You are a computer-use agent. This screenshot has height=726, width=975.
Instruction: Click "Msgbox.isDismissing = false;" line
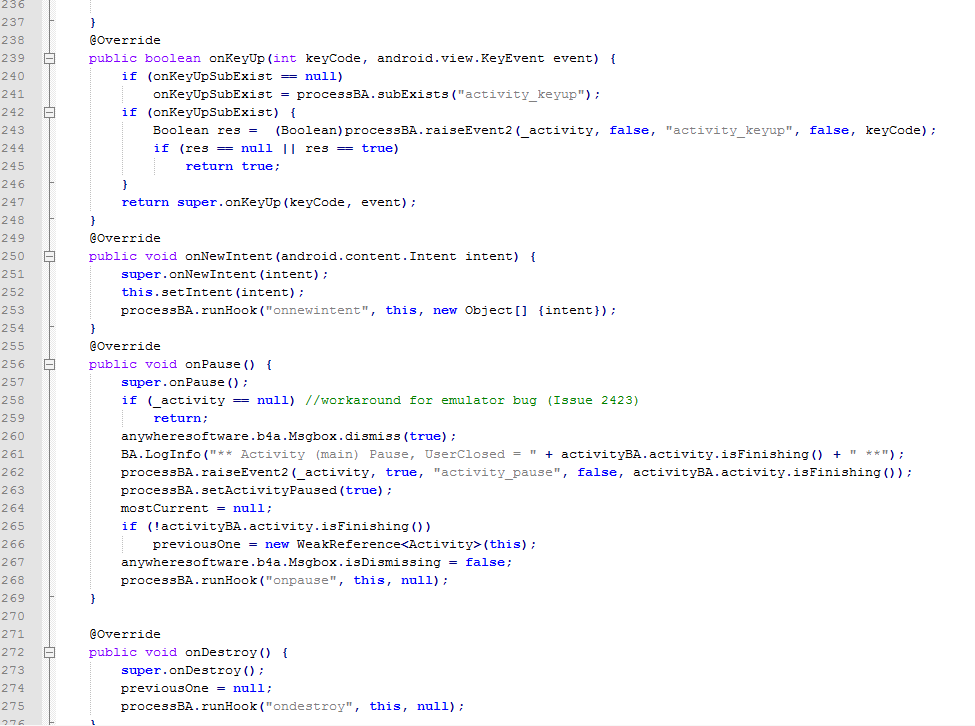316,563
